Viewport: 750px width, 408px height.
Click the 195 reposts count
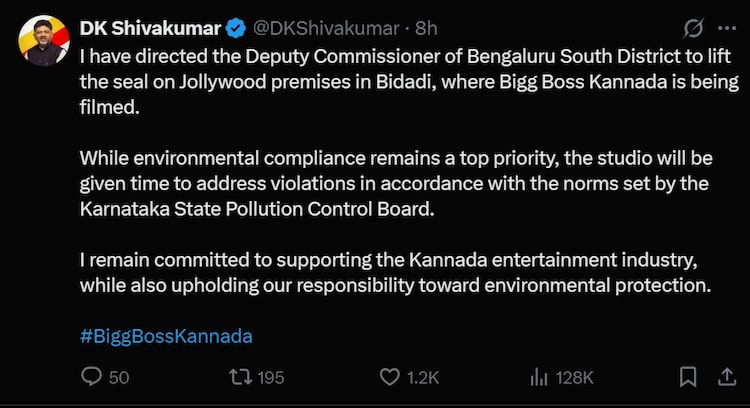click(270, 377)
